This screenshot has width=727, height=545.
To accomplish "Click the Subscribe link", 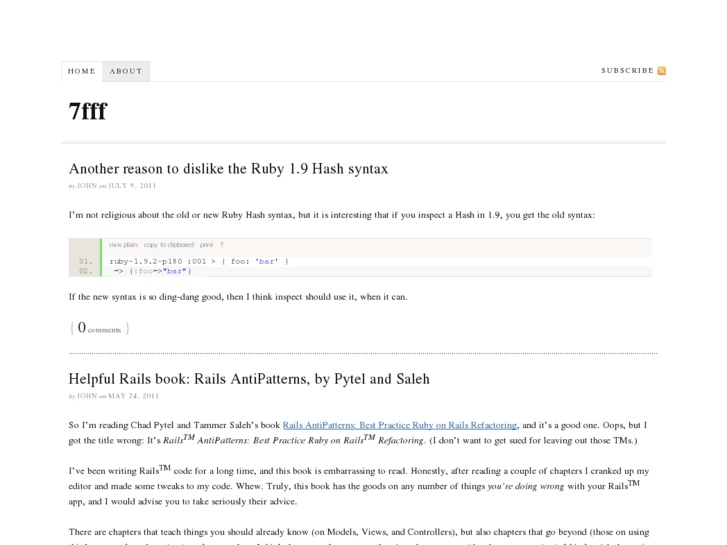I will (x=627, y=71).
